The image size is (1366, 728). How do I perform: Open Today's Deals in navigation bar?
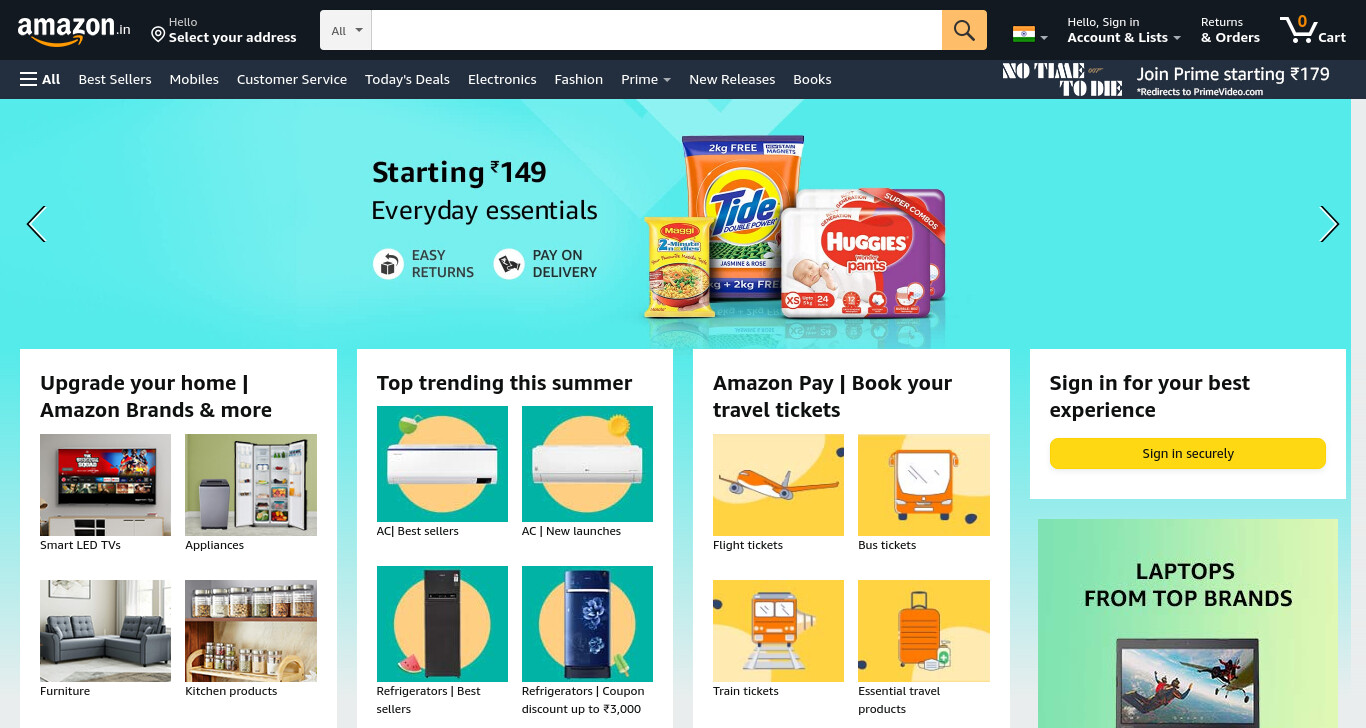click(407, 79)
